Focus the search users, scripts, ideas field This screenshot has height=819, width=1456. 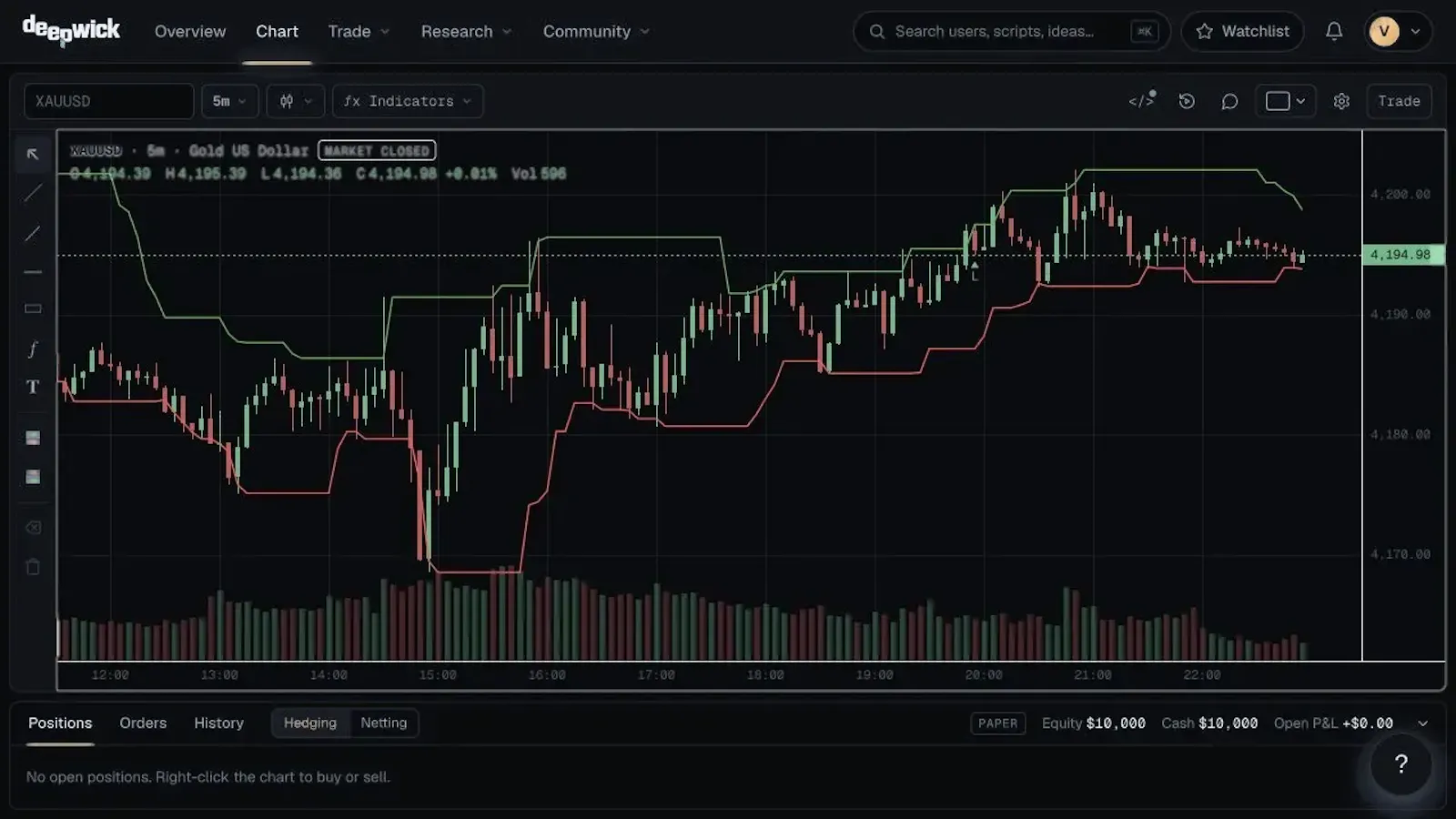[1012, 31]
